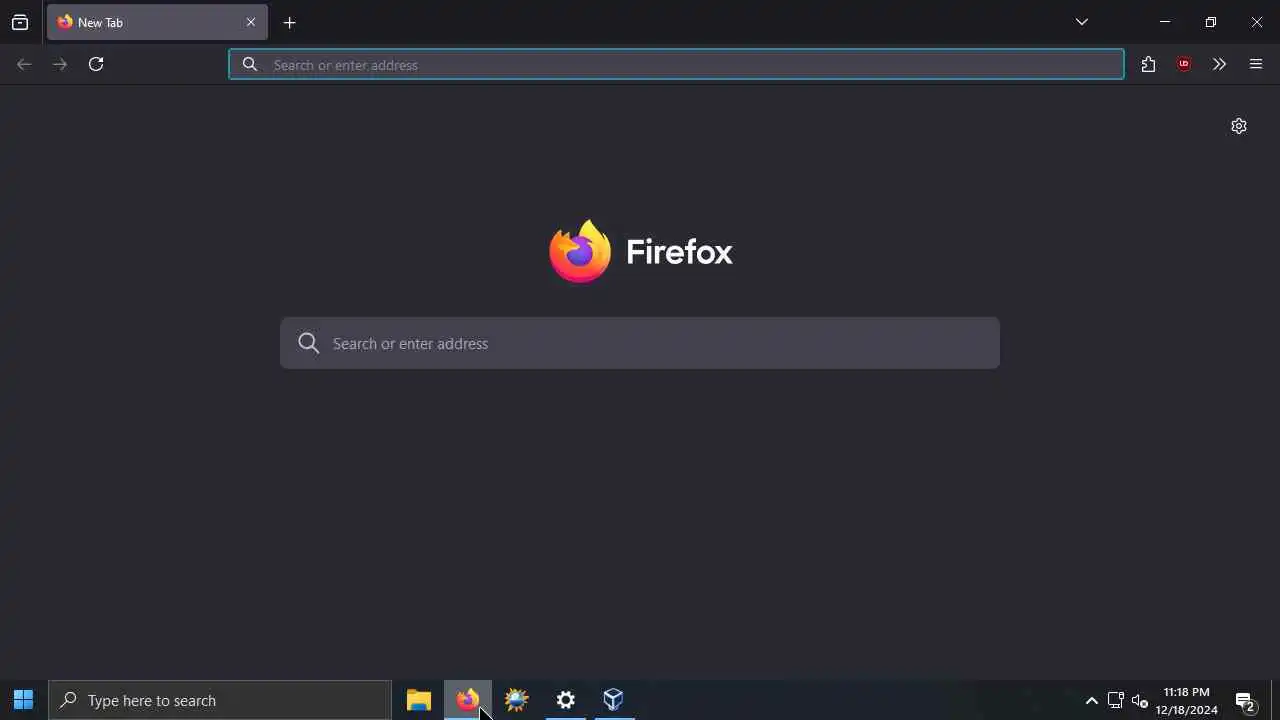Open the notification center icon
The image size is (1280, 720).
(1246, 700)
